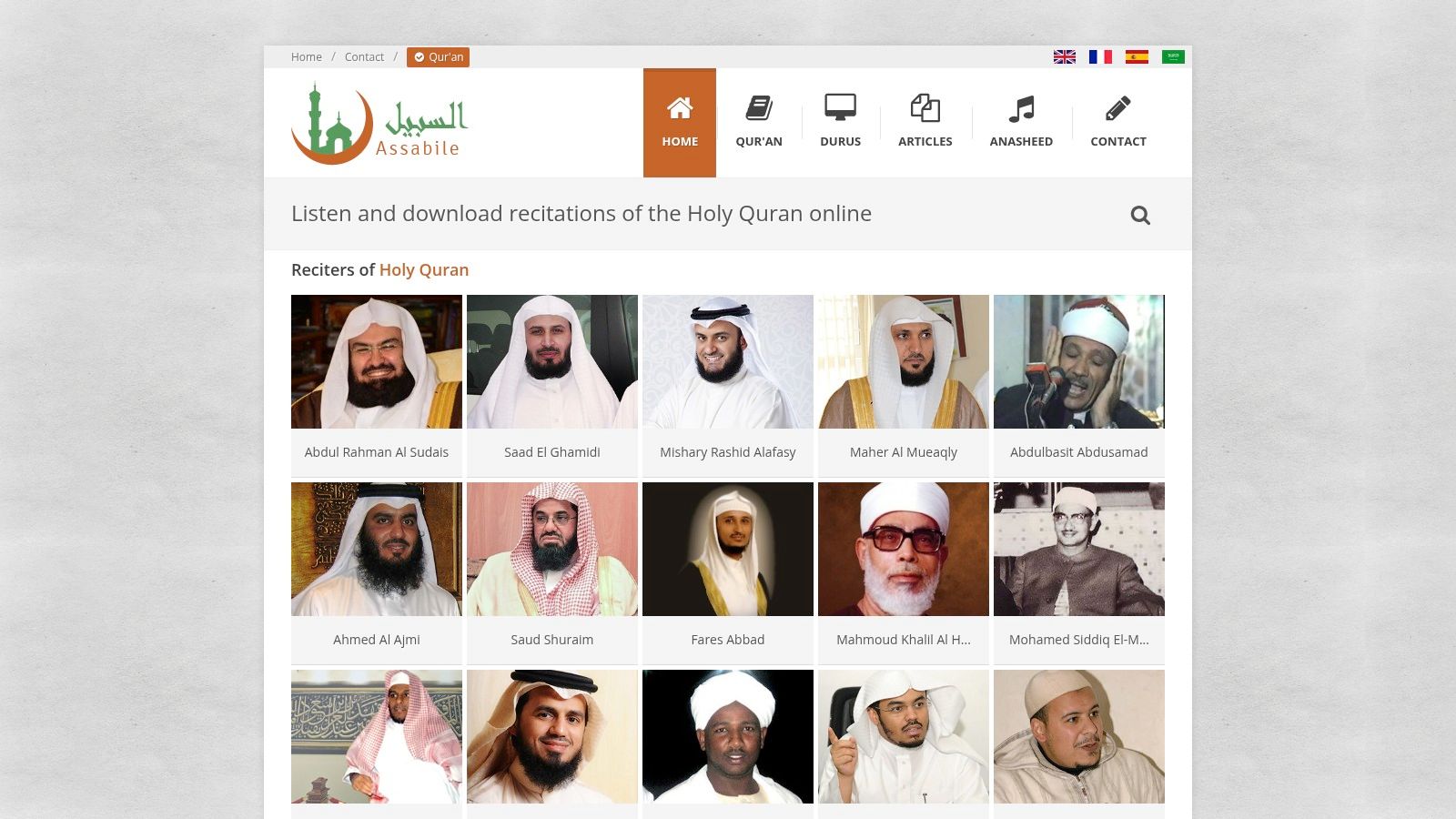Screen dimensions: 1456x819
Task: Open Articles using its pages icon
Action: (925, 106)
